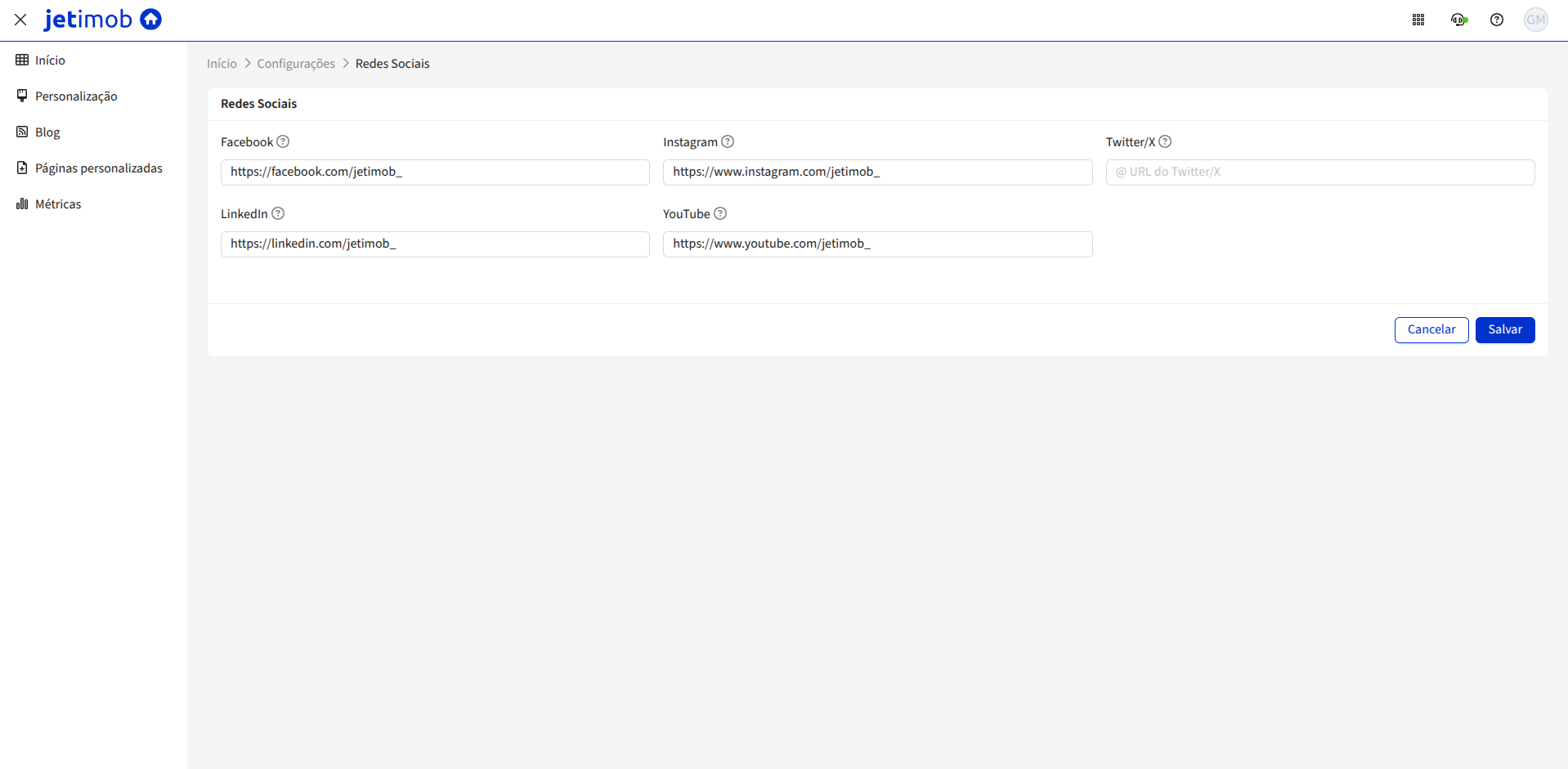The width and height of the screenshot is (1568, 769).
Task: Focus the Facebook URL input
Action: click(x=435, y=172)
